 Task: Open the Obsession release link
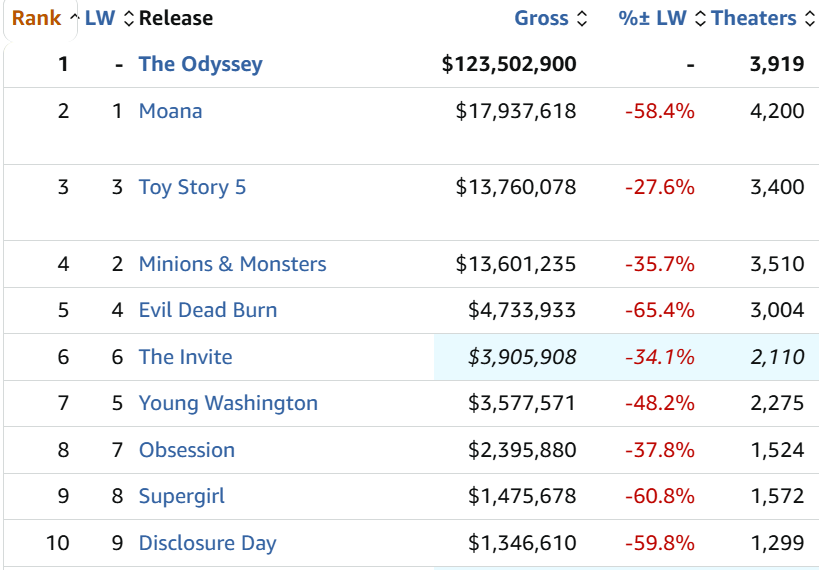pos(186,450)
